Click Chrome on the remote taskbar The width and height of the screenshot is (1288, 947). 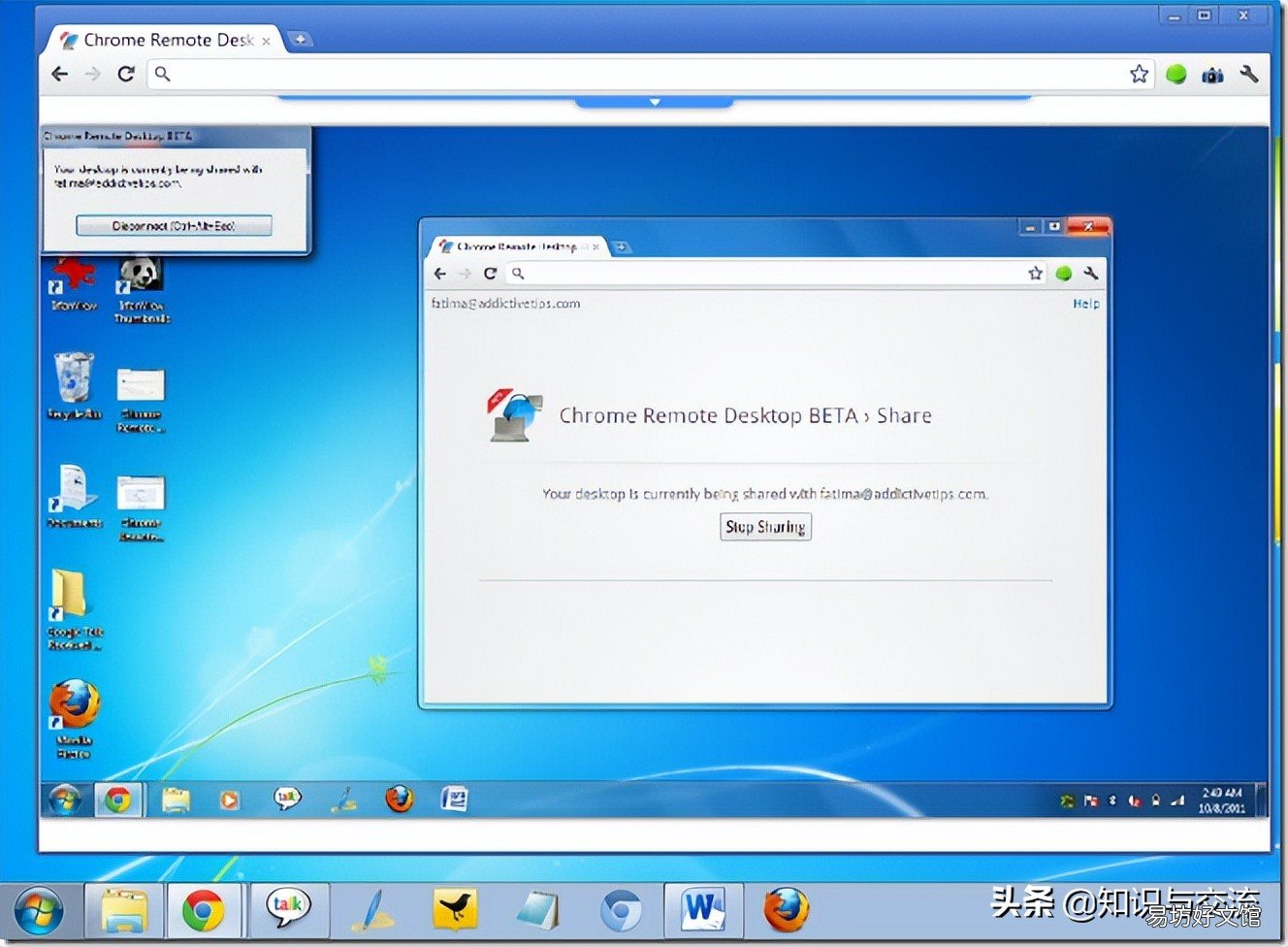(x=118, y=800)
